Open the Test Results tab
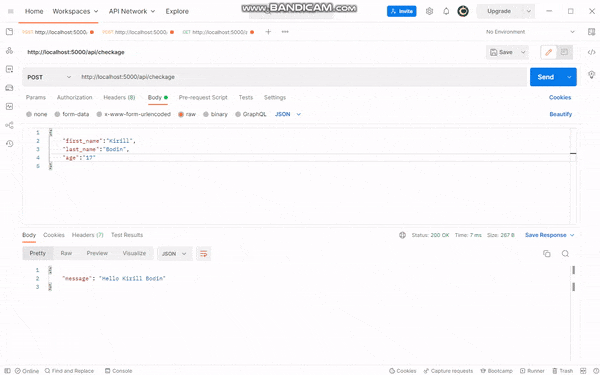600x375 pixels. click(127, 235)
